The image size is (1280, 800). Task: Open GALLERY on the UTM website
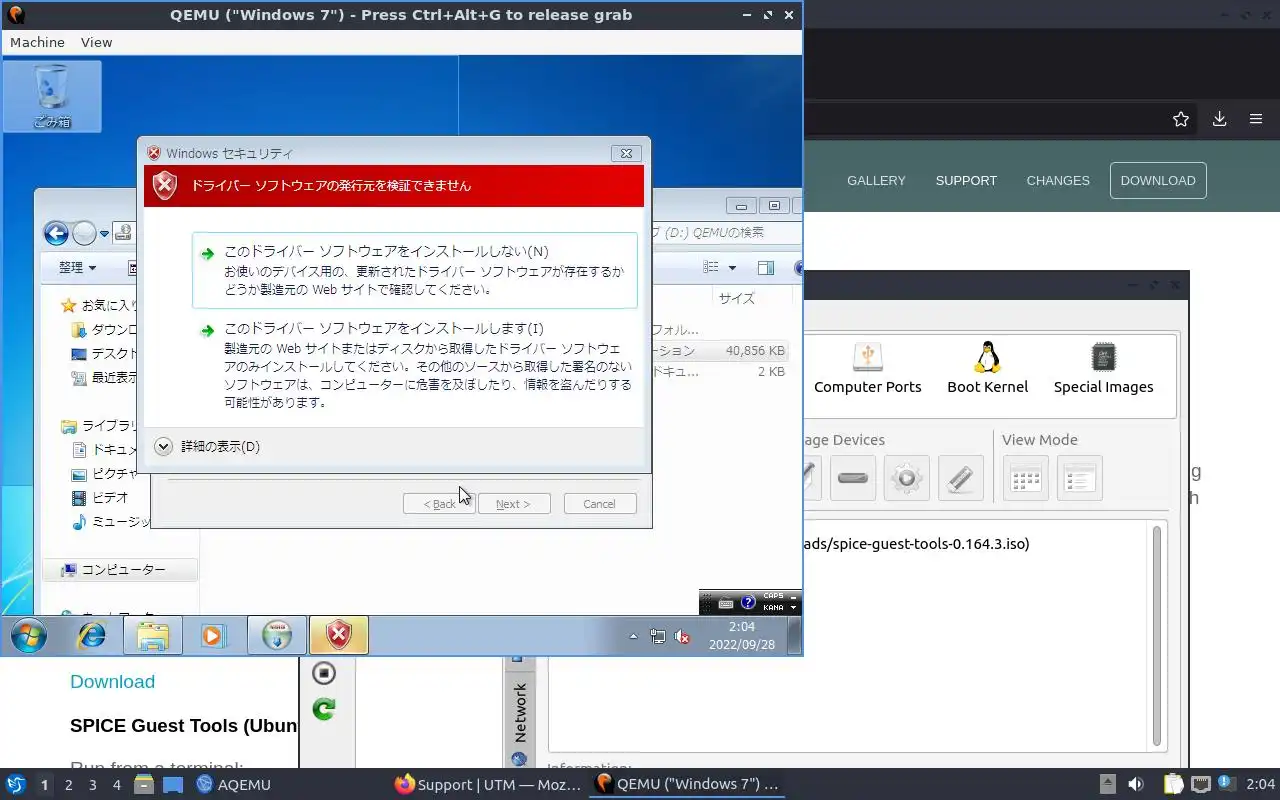pos(876,181)
